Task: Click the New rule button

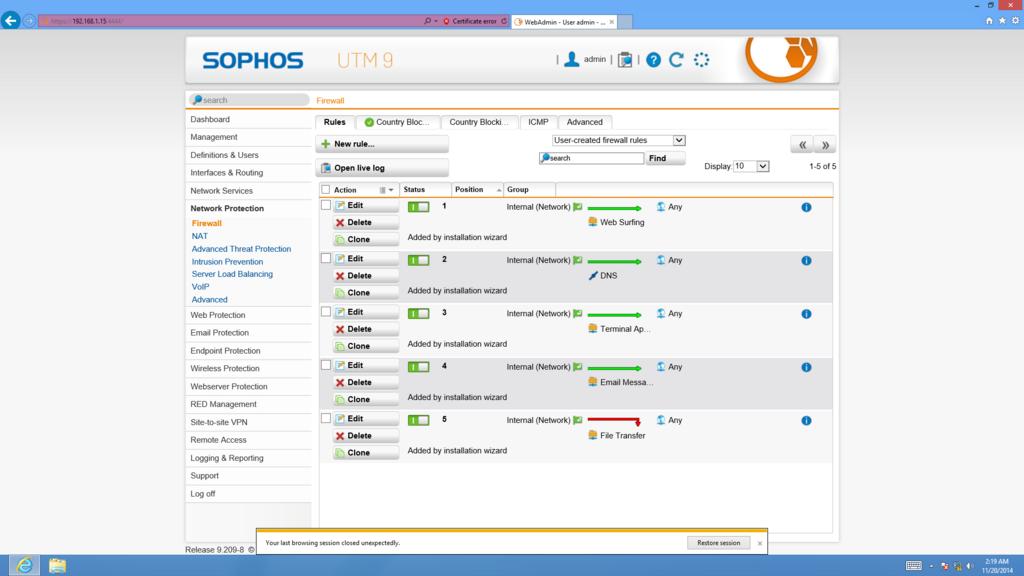Action: (x=382, y=144)
